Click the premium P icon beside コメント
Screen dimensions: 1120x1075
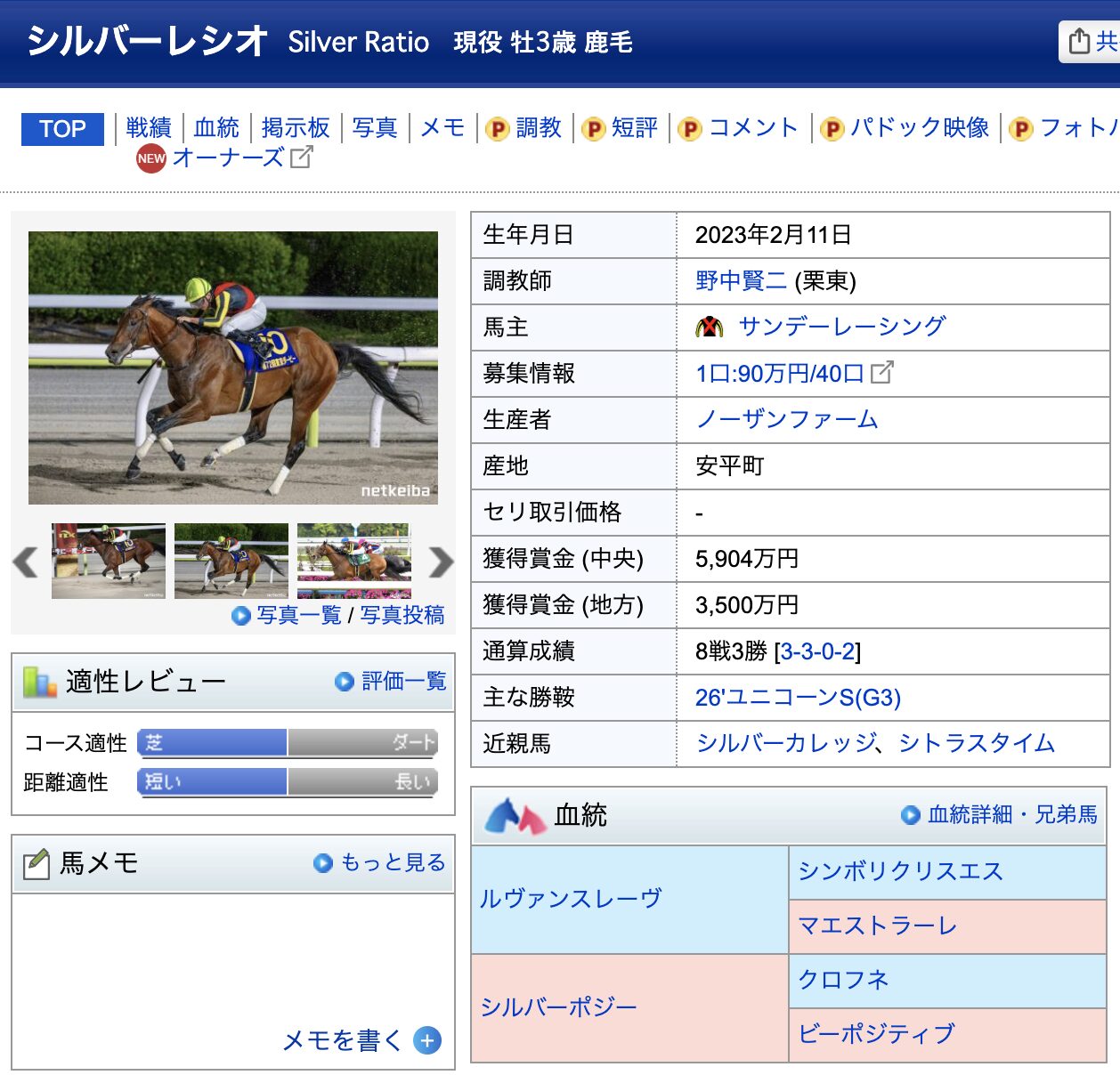[x=690, y=129]
